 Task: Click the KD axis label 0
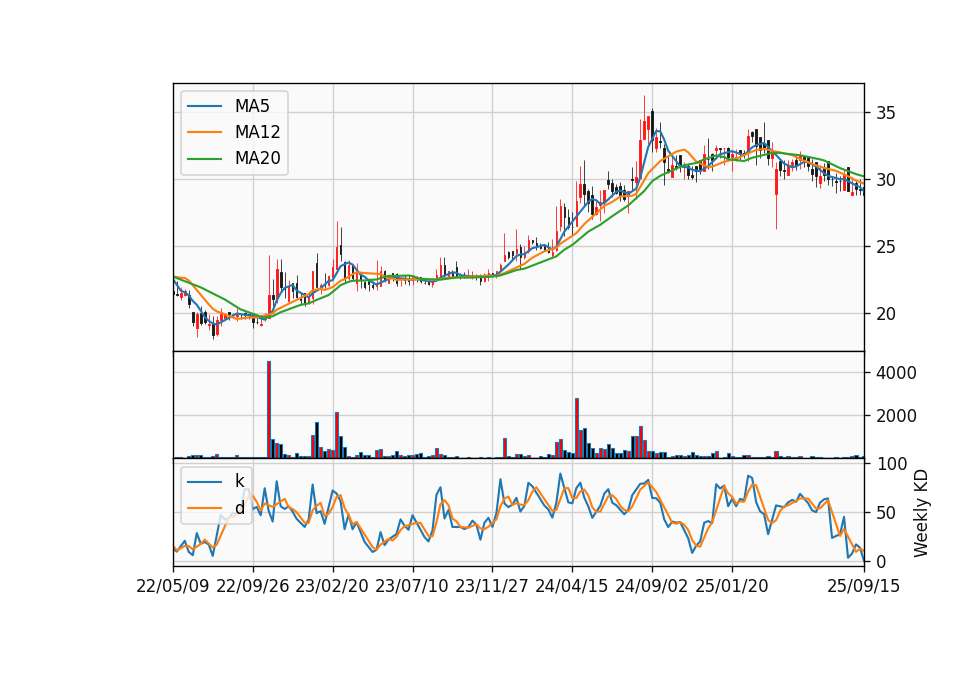click(x=881, y=561)
